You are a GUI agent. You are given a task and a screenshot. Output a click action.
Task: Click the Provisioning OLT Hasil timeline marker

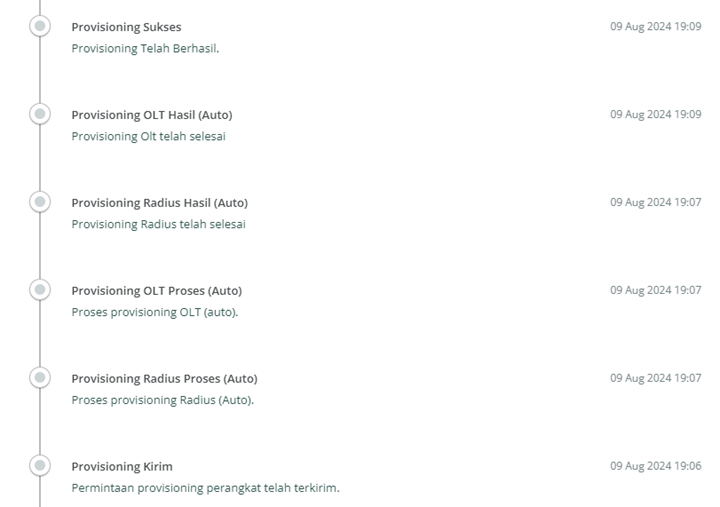(x=40, y=113)
